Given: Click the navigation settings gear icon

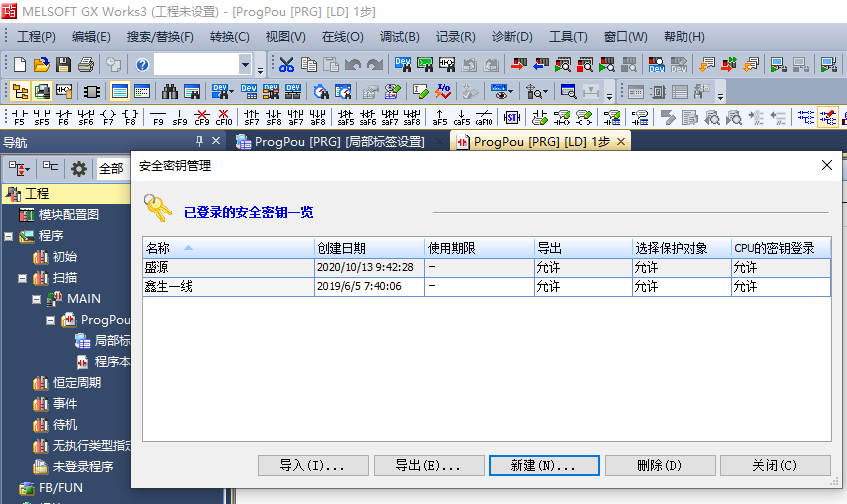Looking at the screenshot, I should [x=78, y=168].
